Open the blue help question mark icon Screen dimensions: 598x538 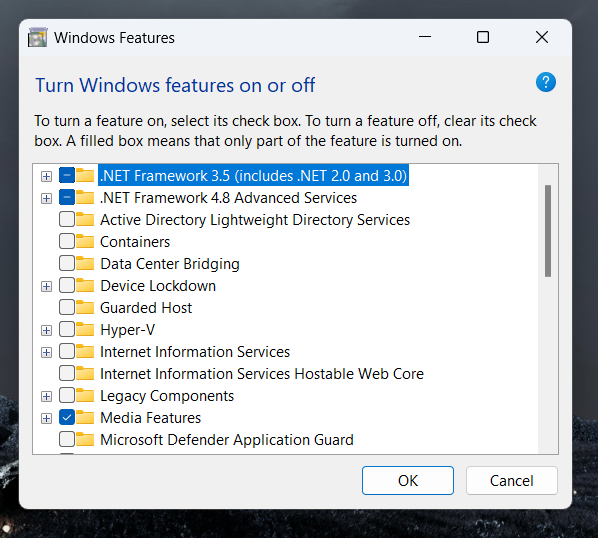coord(546,82)
